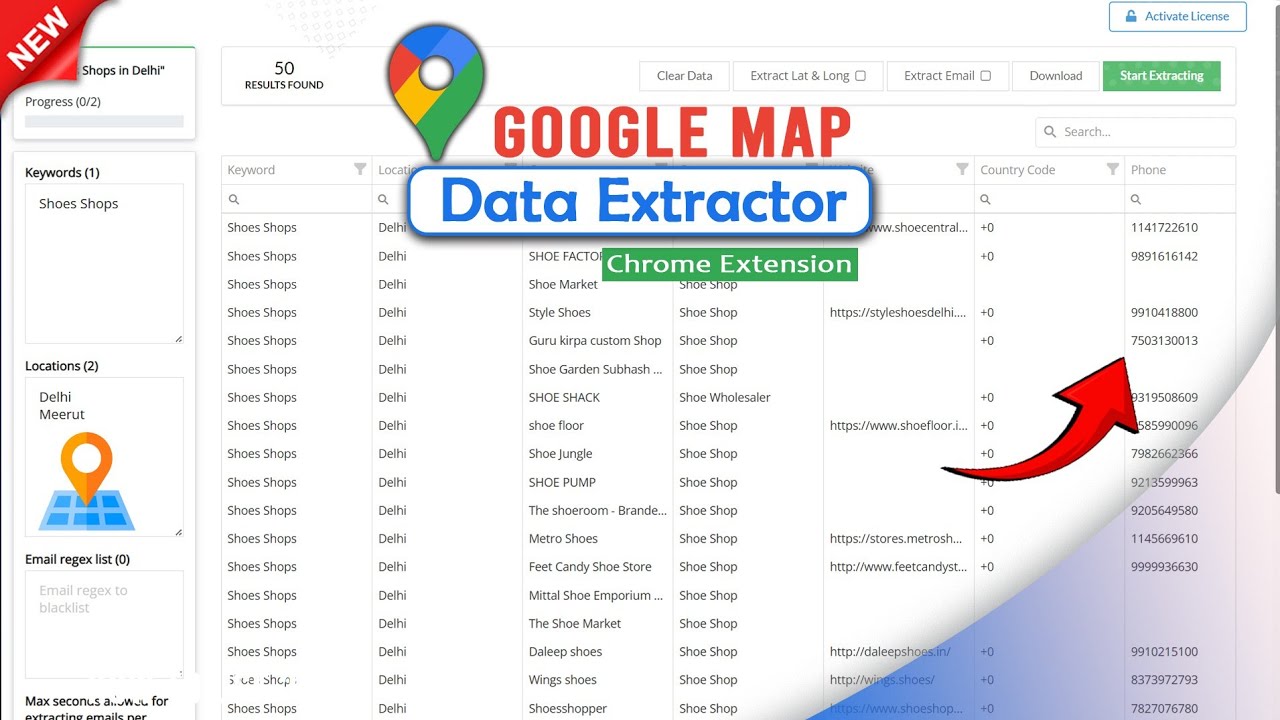The height and width of the screenshot is (720, 1280).
Task: Click the Clear Data button
Action: pos(684,76)
